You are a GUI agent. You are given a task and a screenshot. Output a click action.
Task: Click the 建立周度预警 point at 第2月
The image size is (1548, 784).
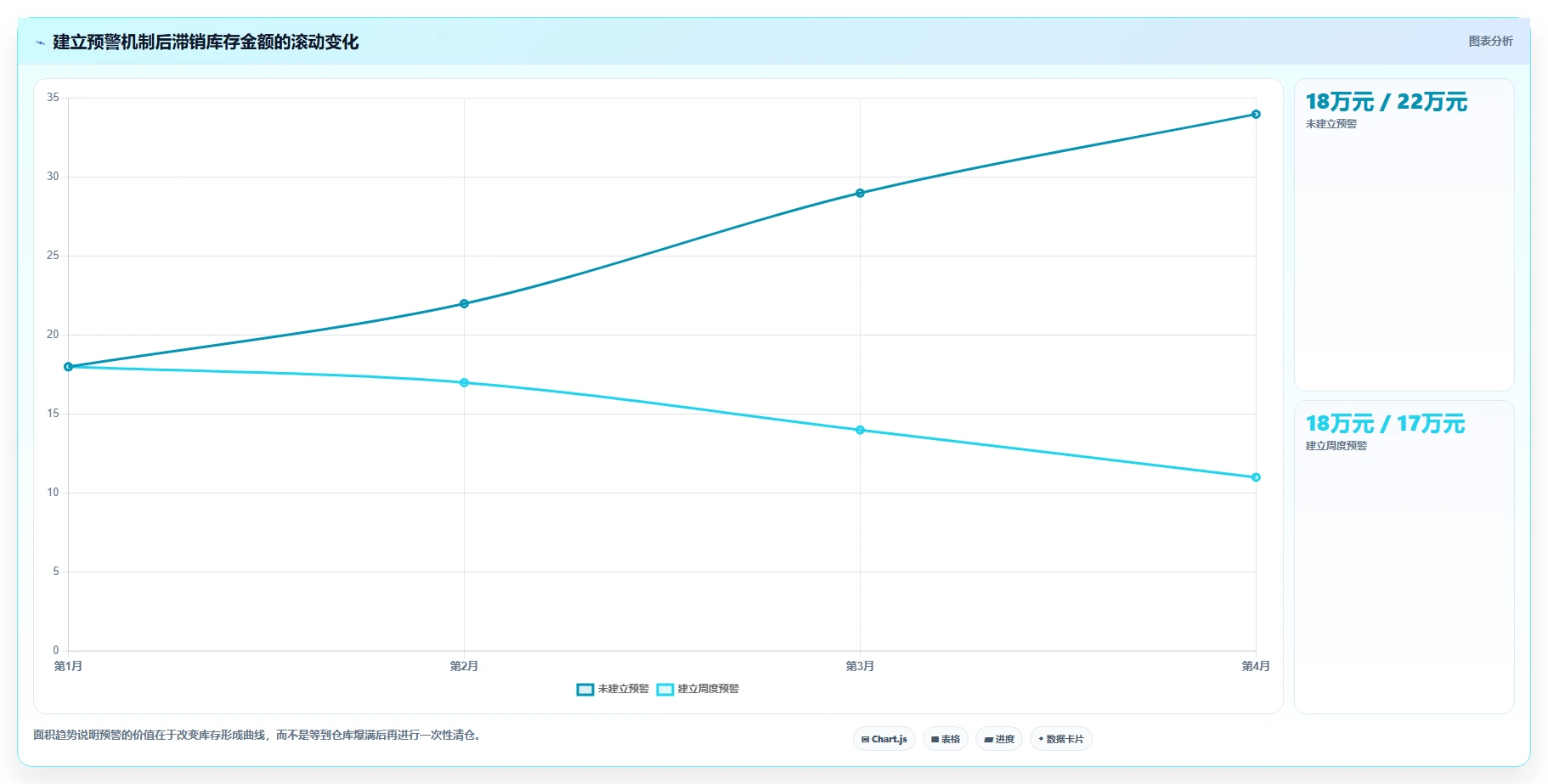[464, 382]
